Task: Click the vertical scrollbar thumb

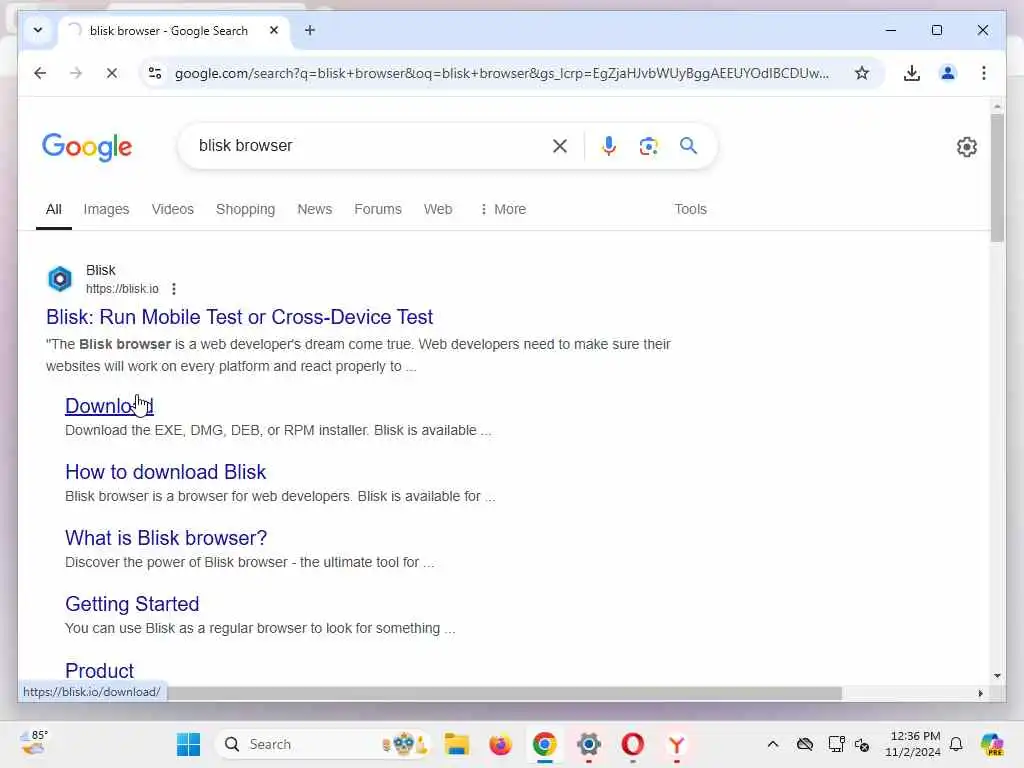Action: 997,178
